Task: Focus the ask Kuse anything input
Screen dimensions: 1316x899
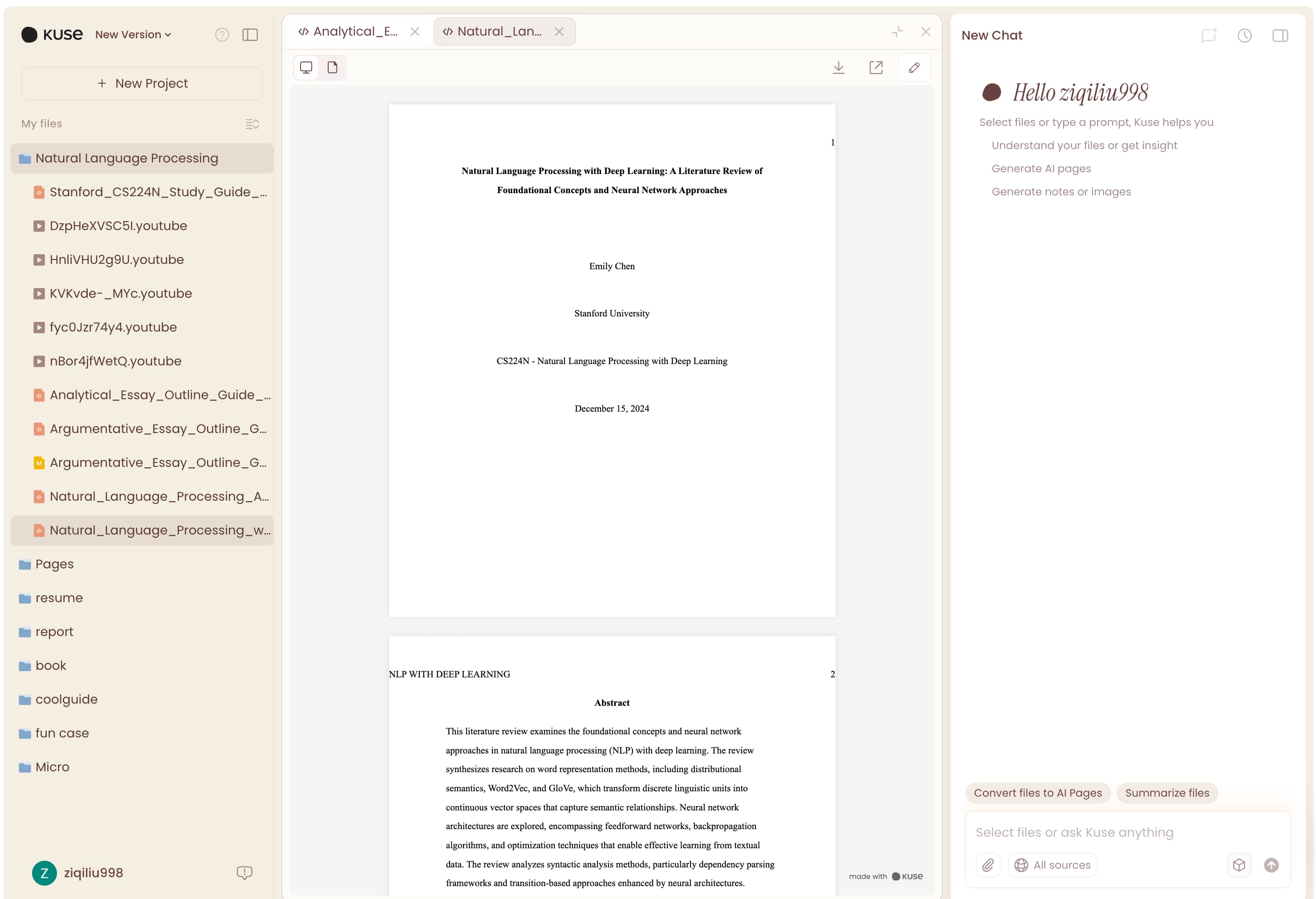Action: [x=1127, y=832]
